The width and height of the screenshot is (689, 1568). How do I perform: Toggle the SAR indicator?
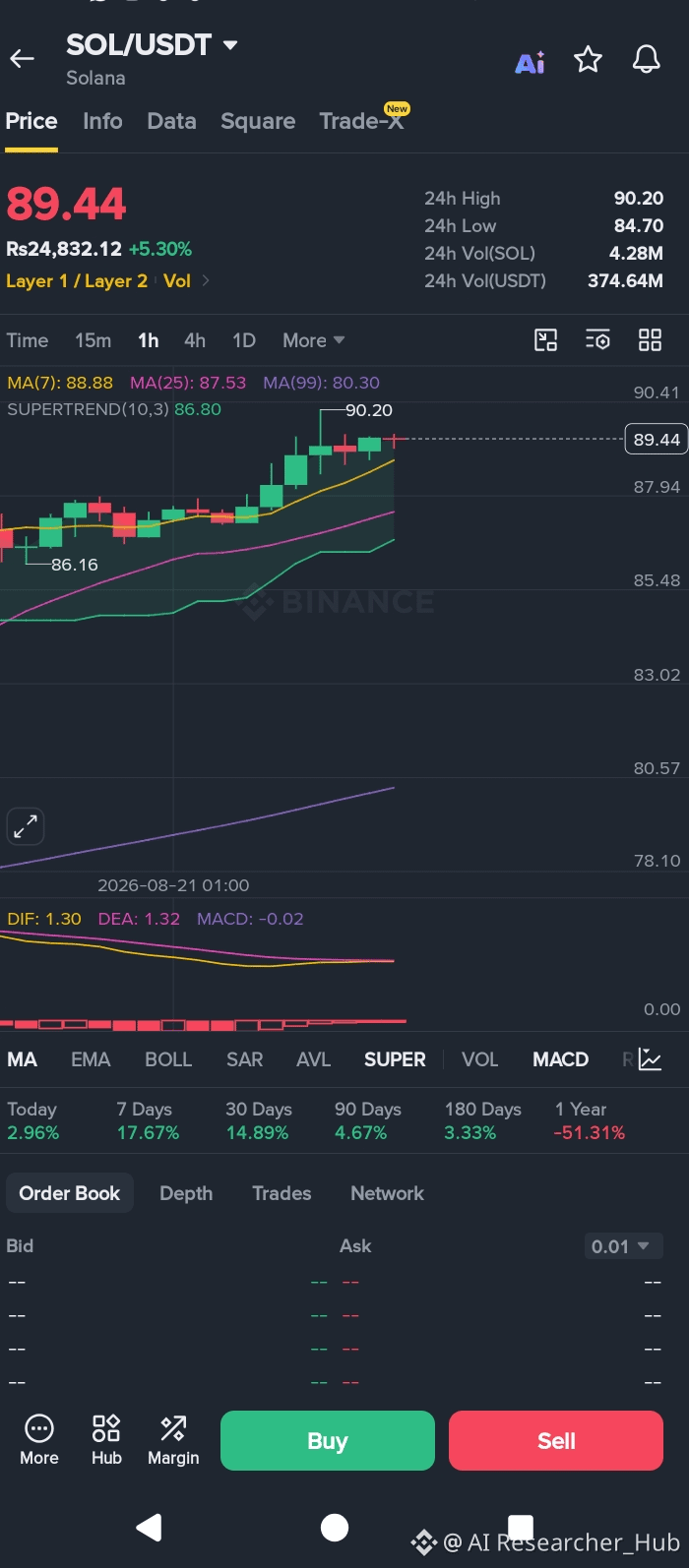tap(244, 1059)
